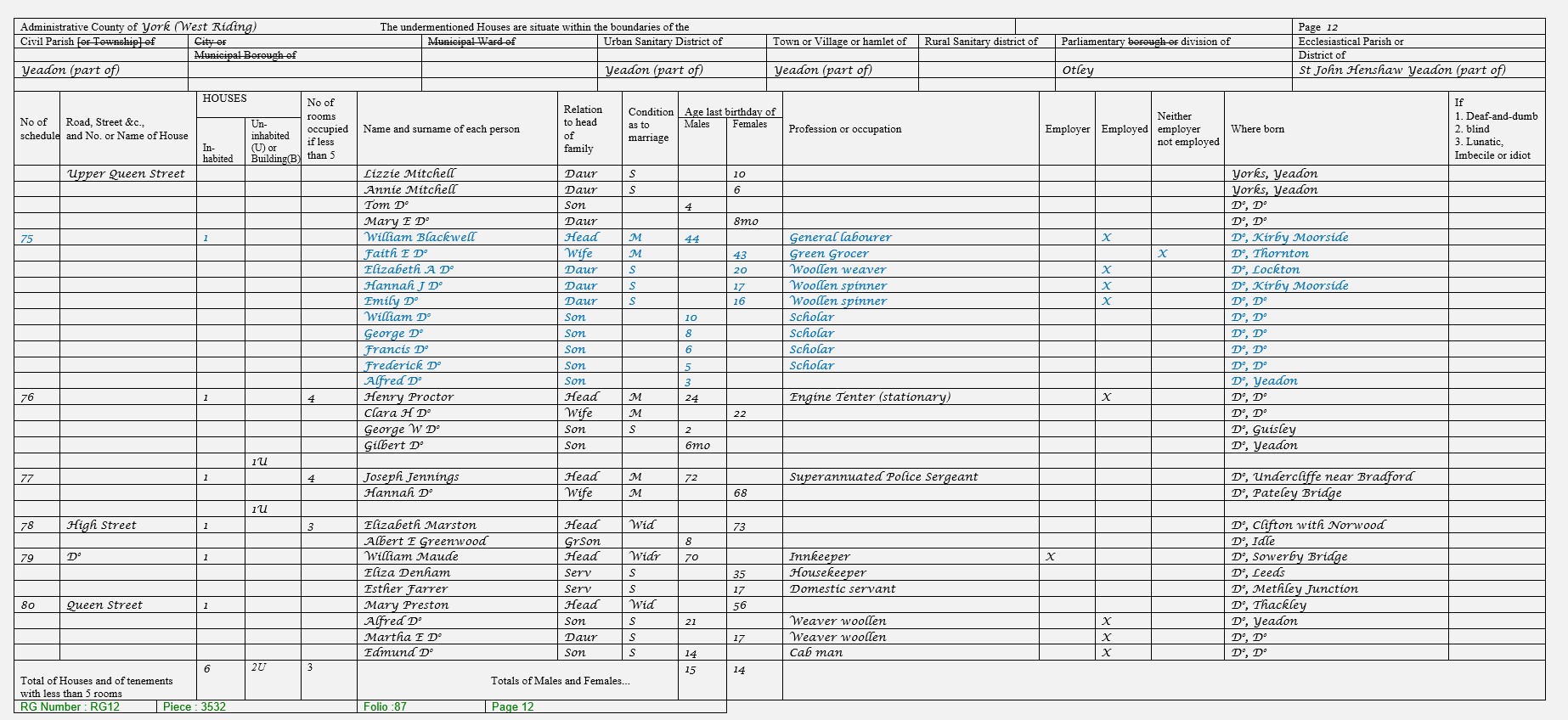Click the Widr condition for William Maude

[x=645, y=556]
